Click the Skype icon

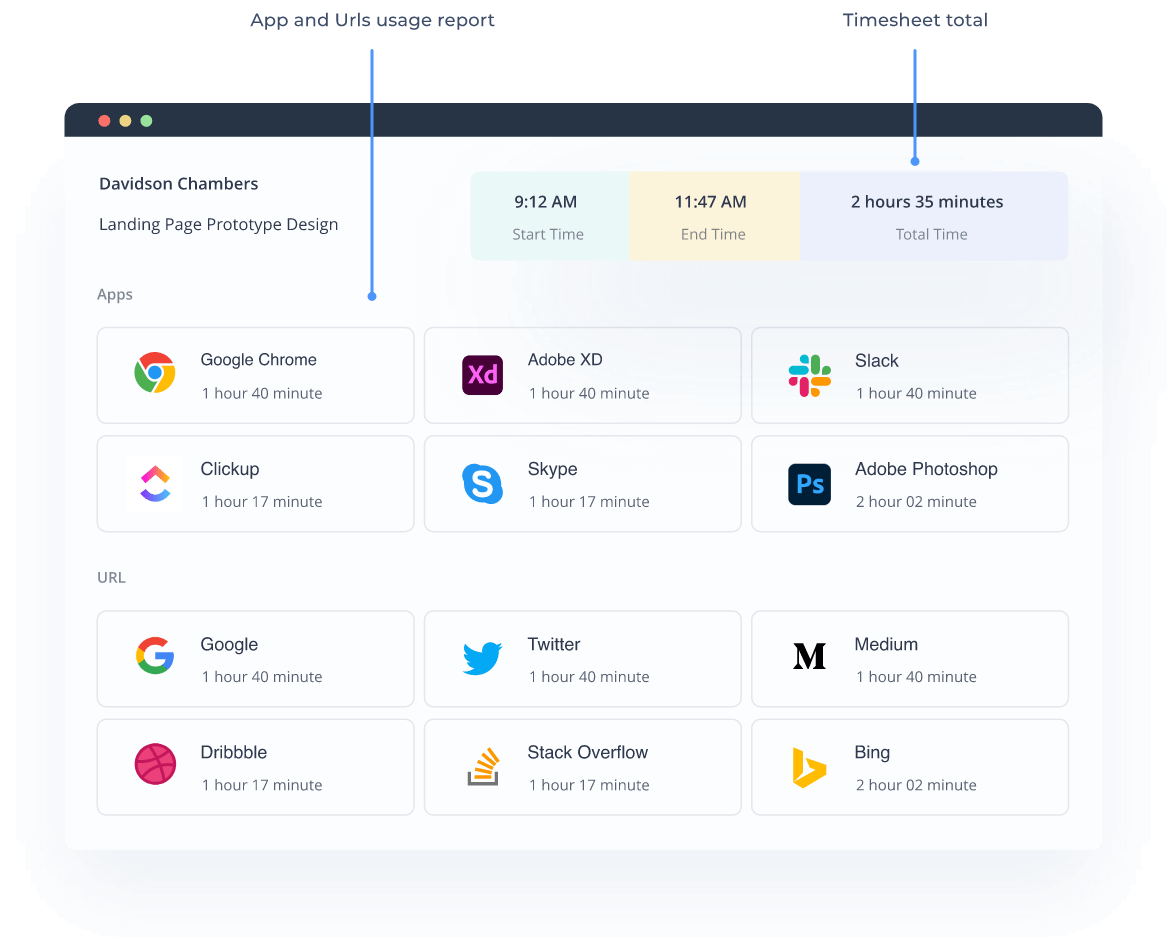482,484
